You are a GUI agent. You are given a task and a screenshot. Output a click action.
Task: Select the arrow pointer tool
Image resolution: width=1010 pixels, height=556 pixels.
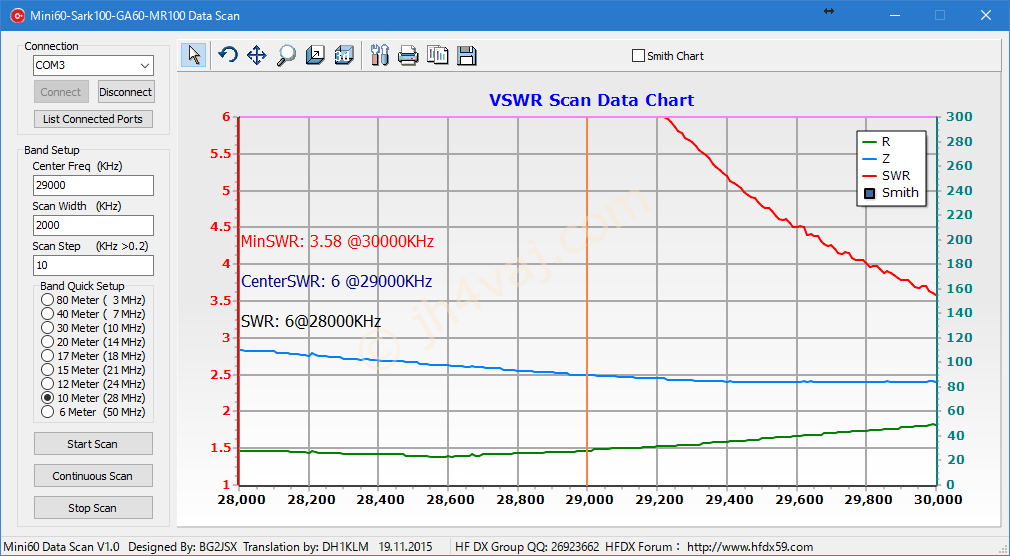194,55
